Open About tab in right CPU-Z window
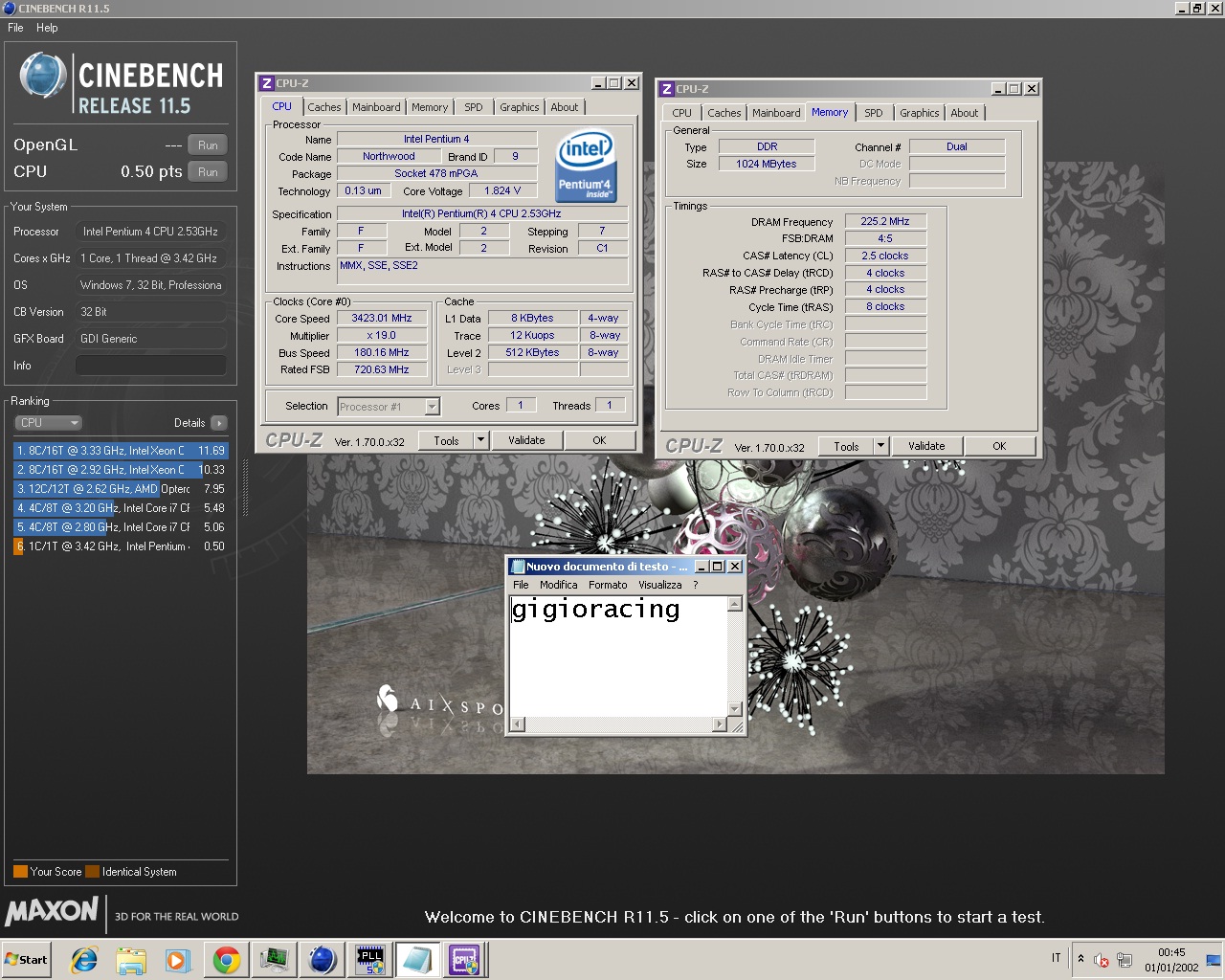The image size is (1225, 980). point(965,113)
